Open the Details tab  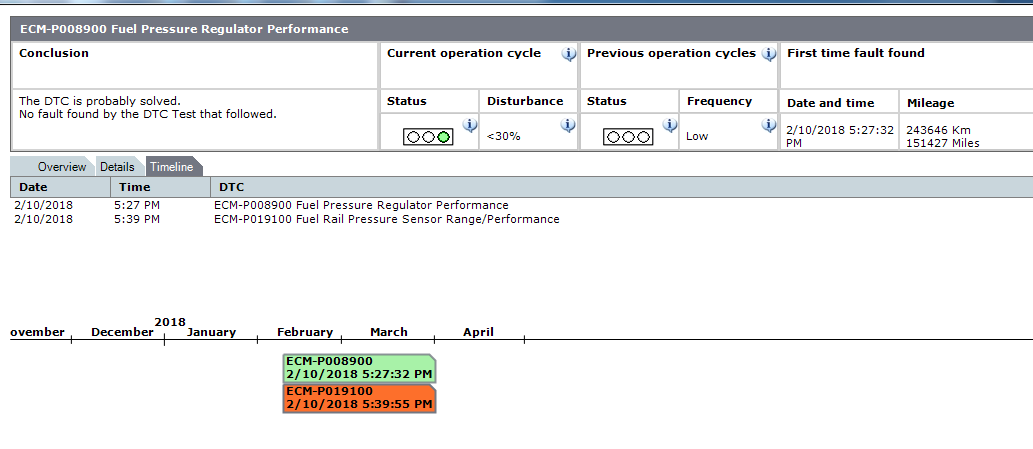117,167
